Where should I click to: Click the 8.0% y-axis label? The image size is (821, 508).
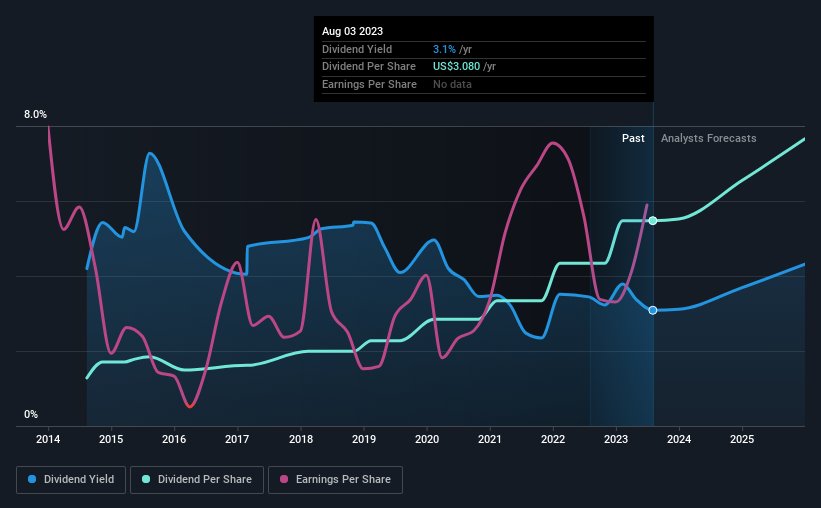point(35,114)
